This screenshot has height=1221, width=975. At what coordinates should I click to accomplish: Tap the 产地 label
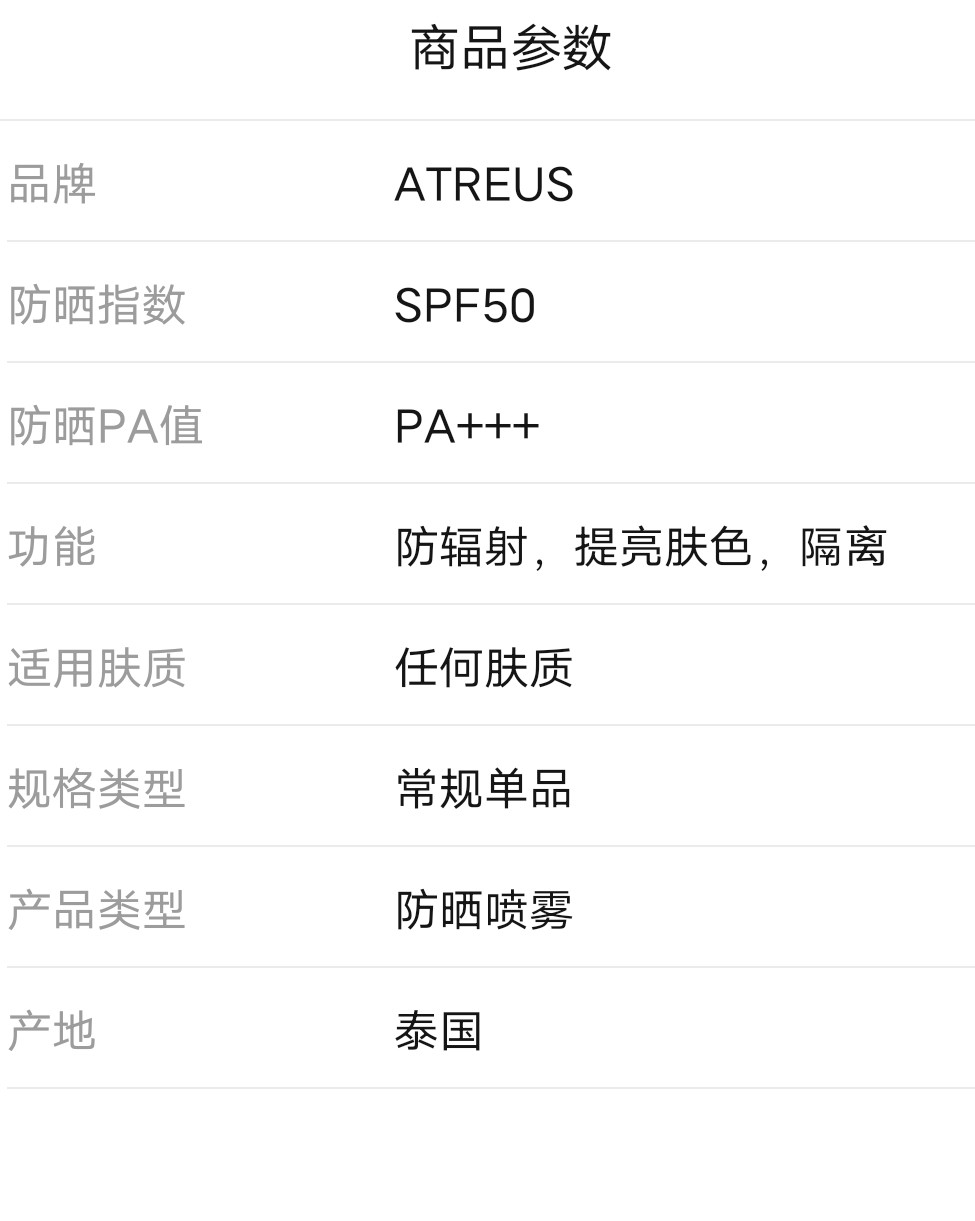[52, 1032]
